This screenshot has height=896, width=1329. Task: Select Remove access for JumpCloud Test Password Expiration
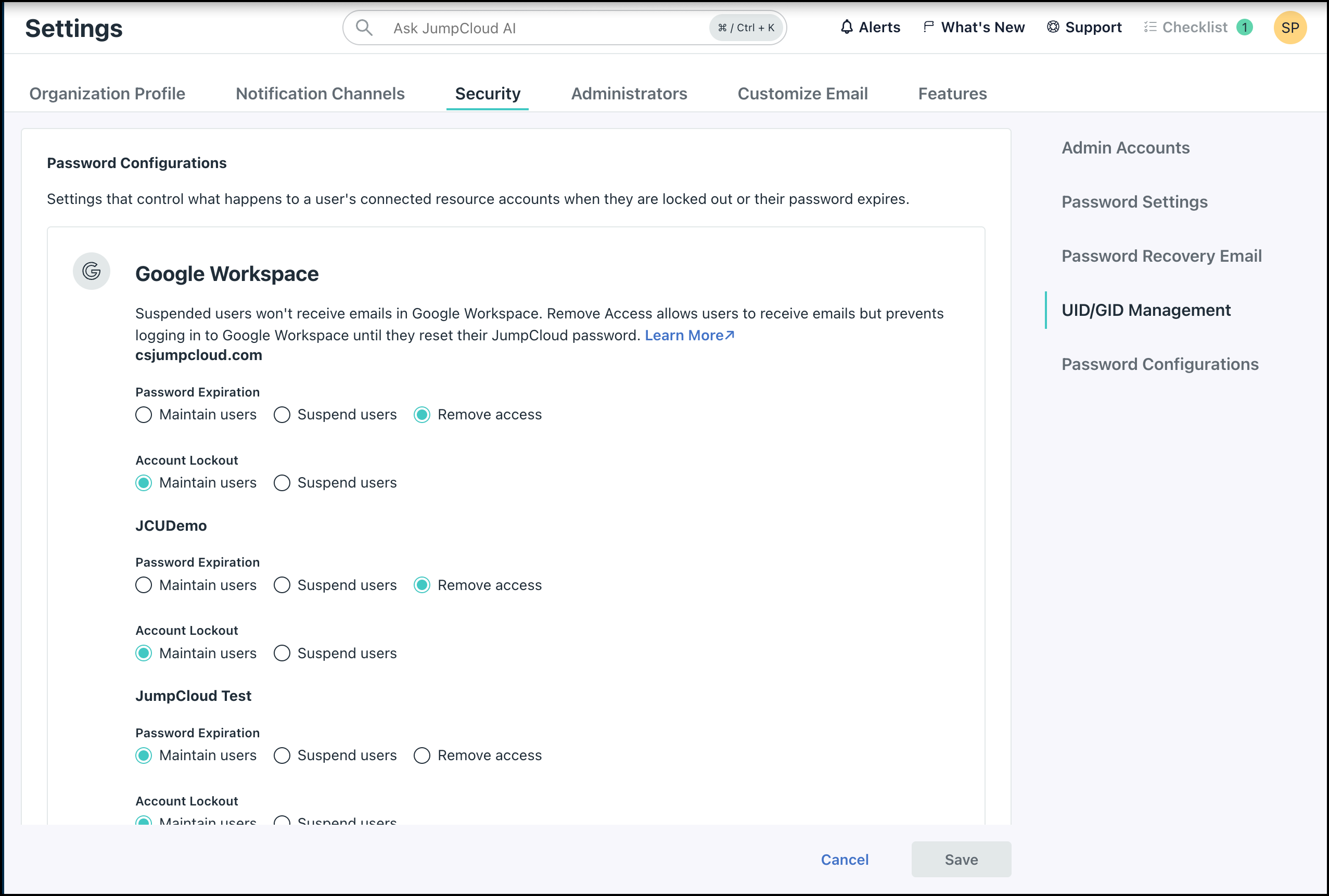tap(421, 756)
